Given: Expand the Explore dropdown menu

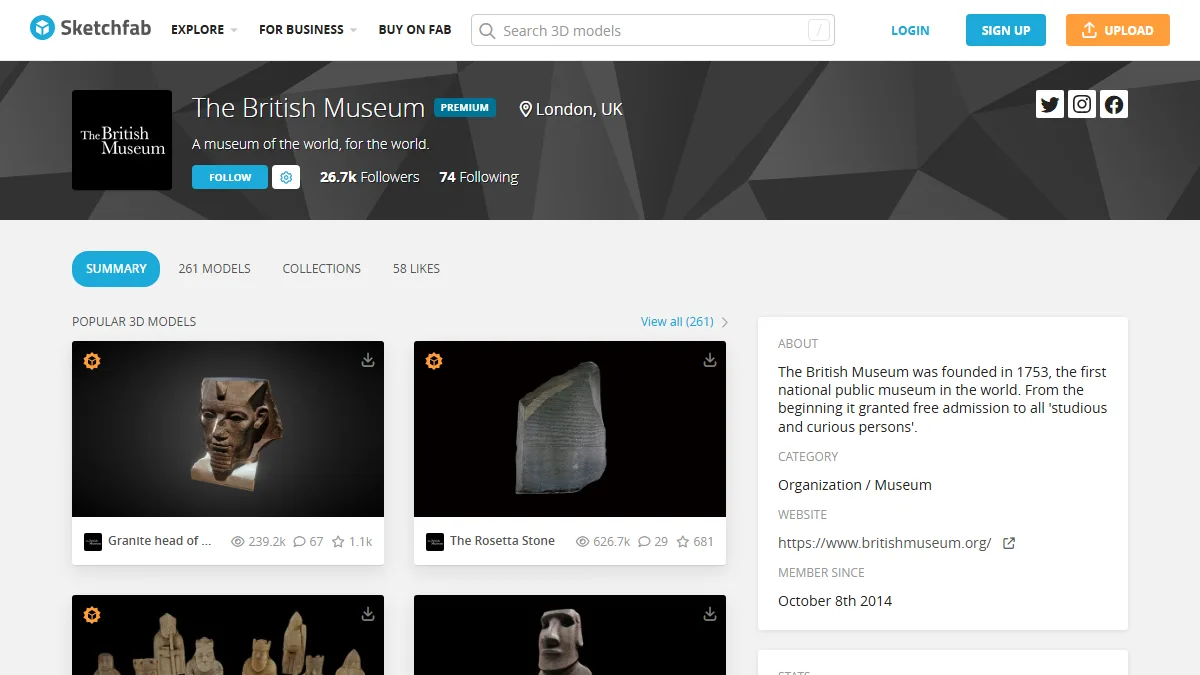Looking at the screenshot, I should coord(204,30).
